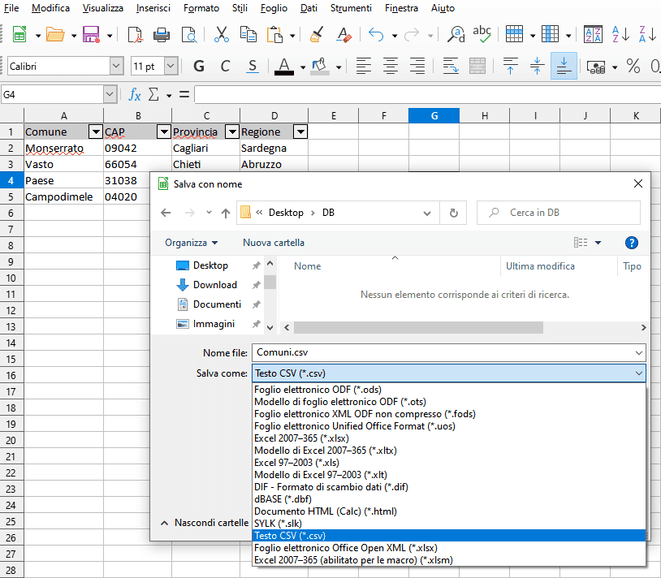Click the Nome file text field
Viewport: 661px width, 578px height.
pyautogui.click(x=440, y=352)
